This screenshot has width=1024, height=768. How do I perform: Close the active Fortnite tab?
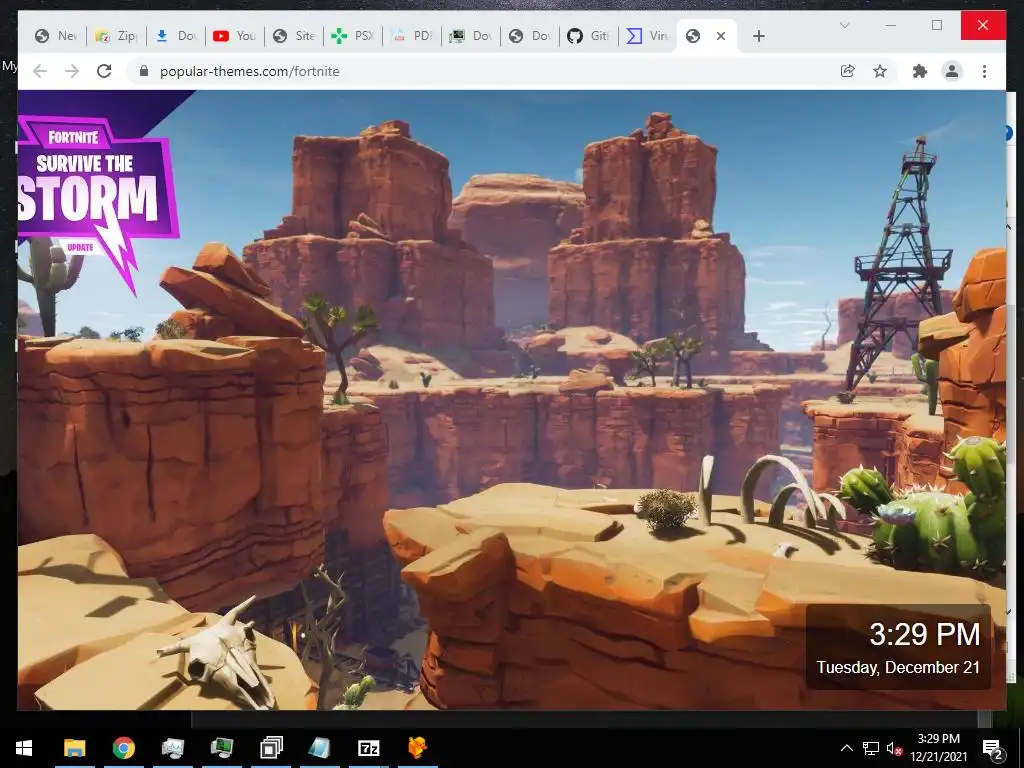(x=721, y=36)
